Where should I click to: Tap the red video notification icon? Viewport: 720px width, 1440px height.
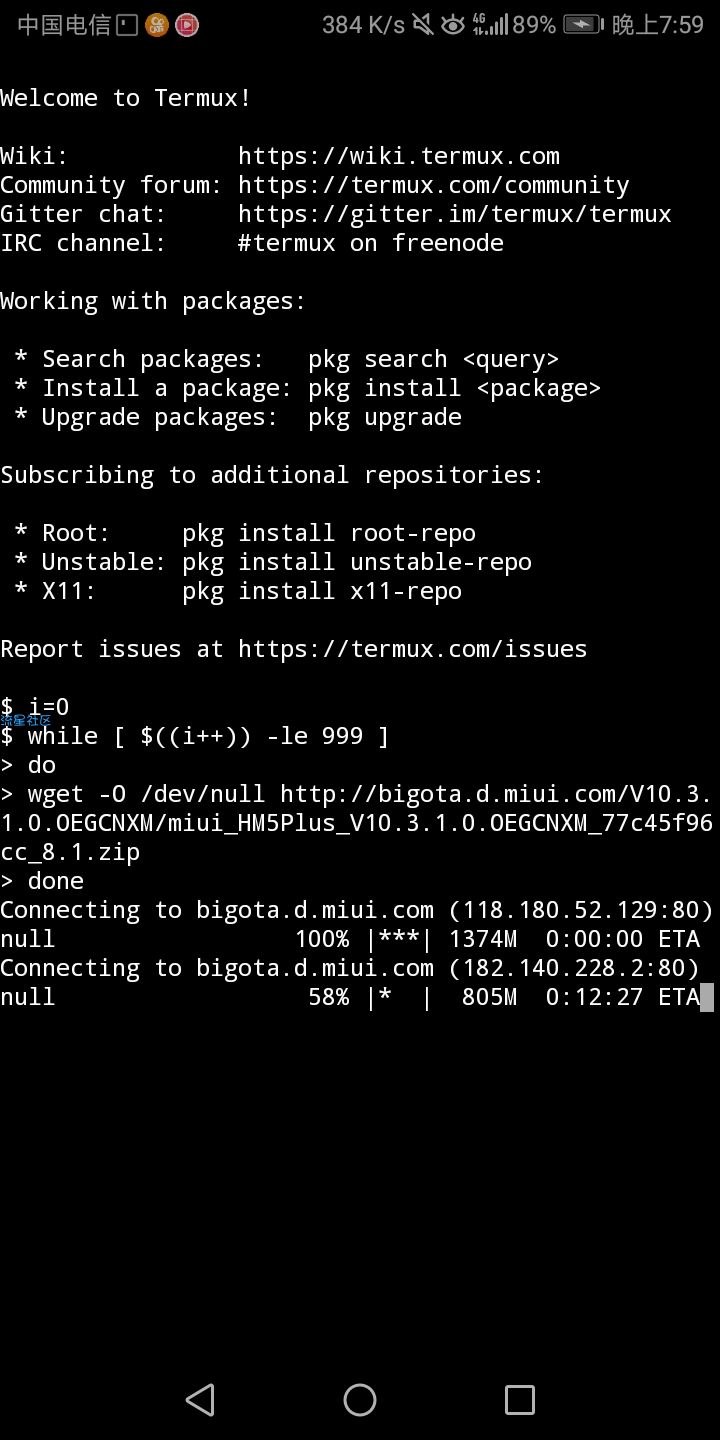(x=187, y=25)
